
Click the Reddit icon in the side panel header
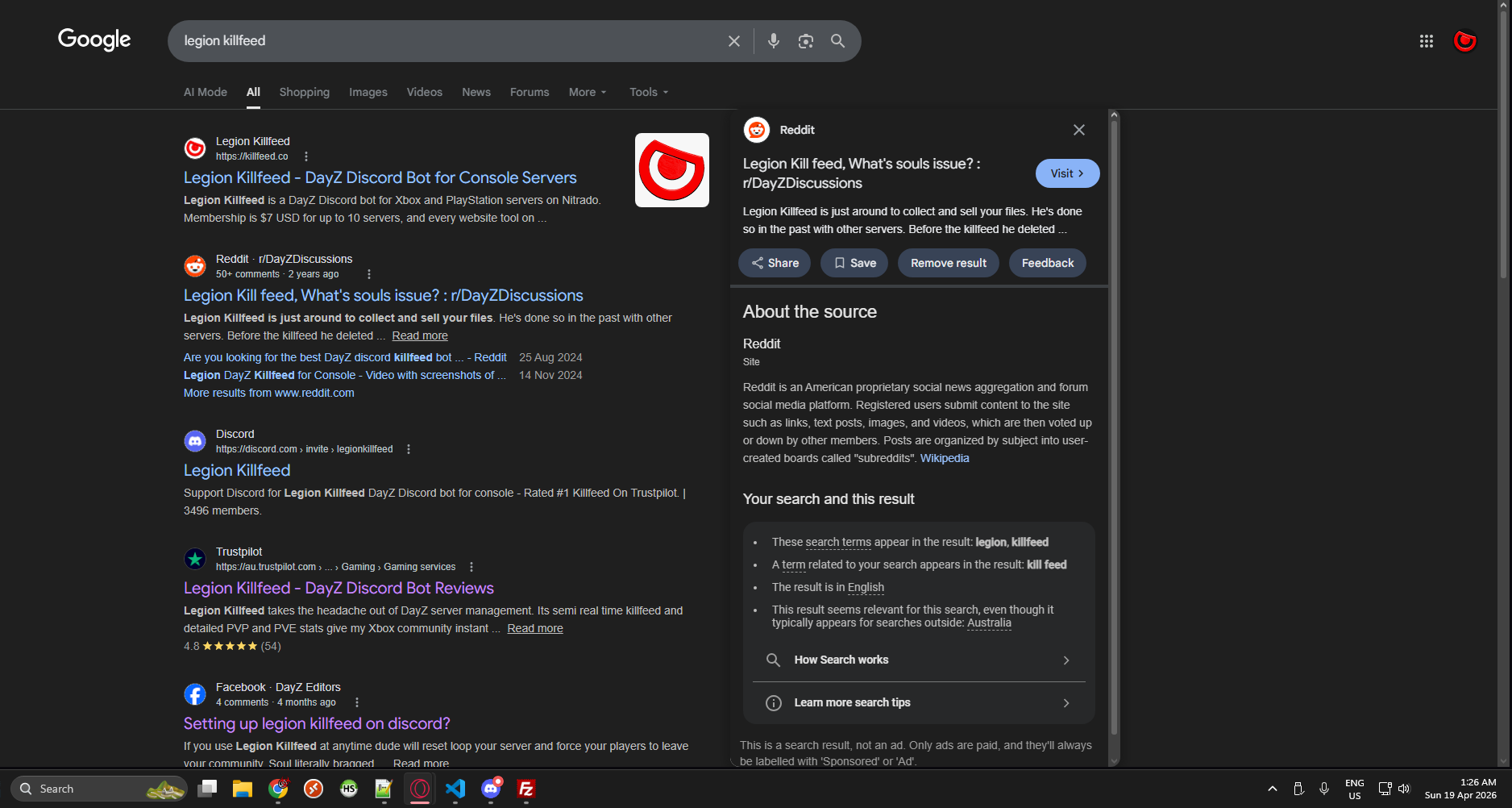pos(756,130)
